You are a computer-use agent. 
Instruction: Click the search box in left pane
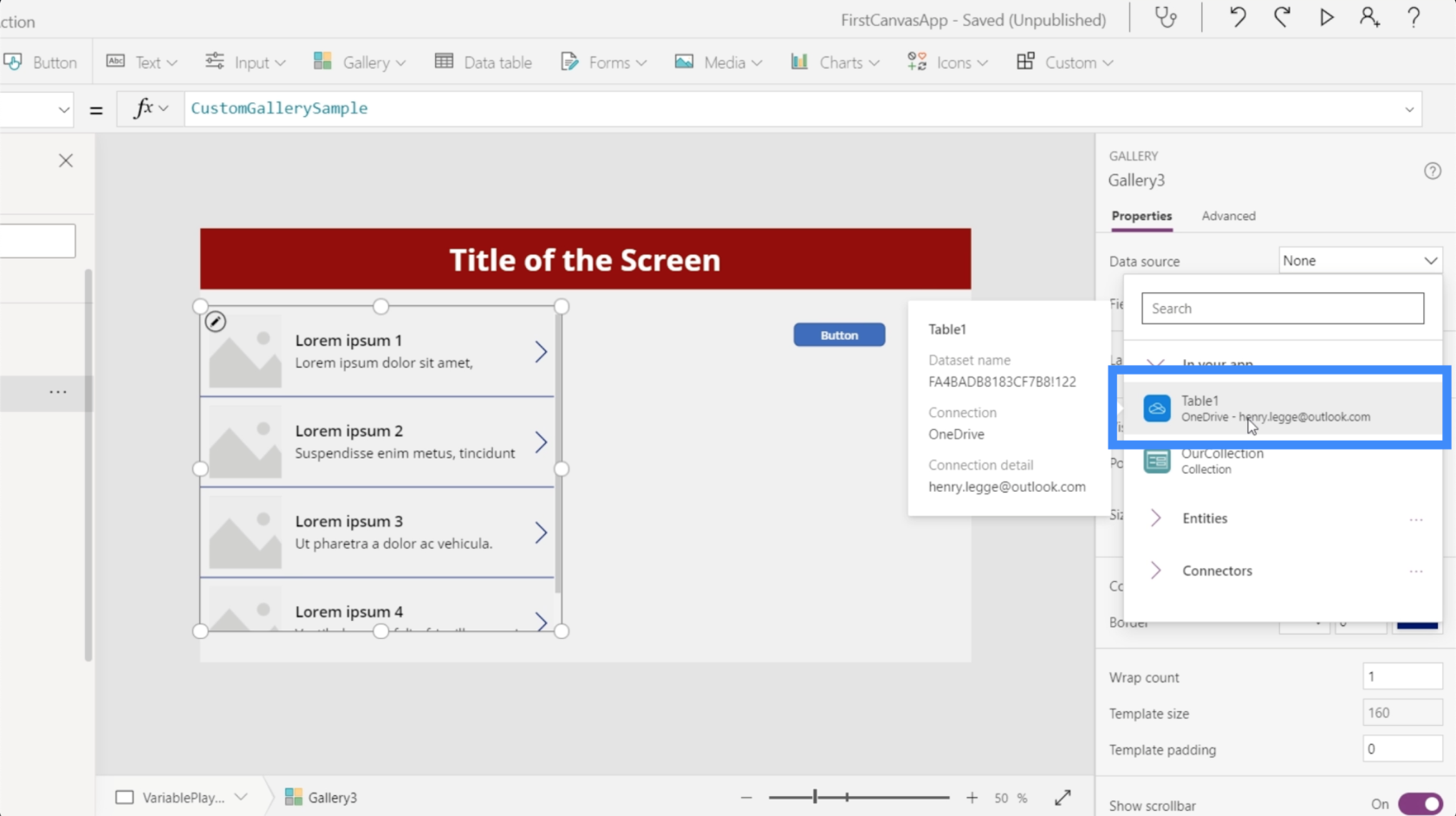(37, 240)
